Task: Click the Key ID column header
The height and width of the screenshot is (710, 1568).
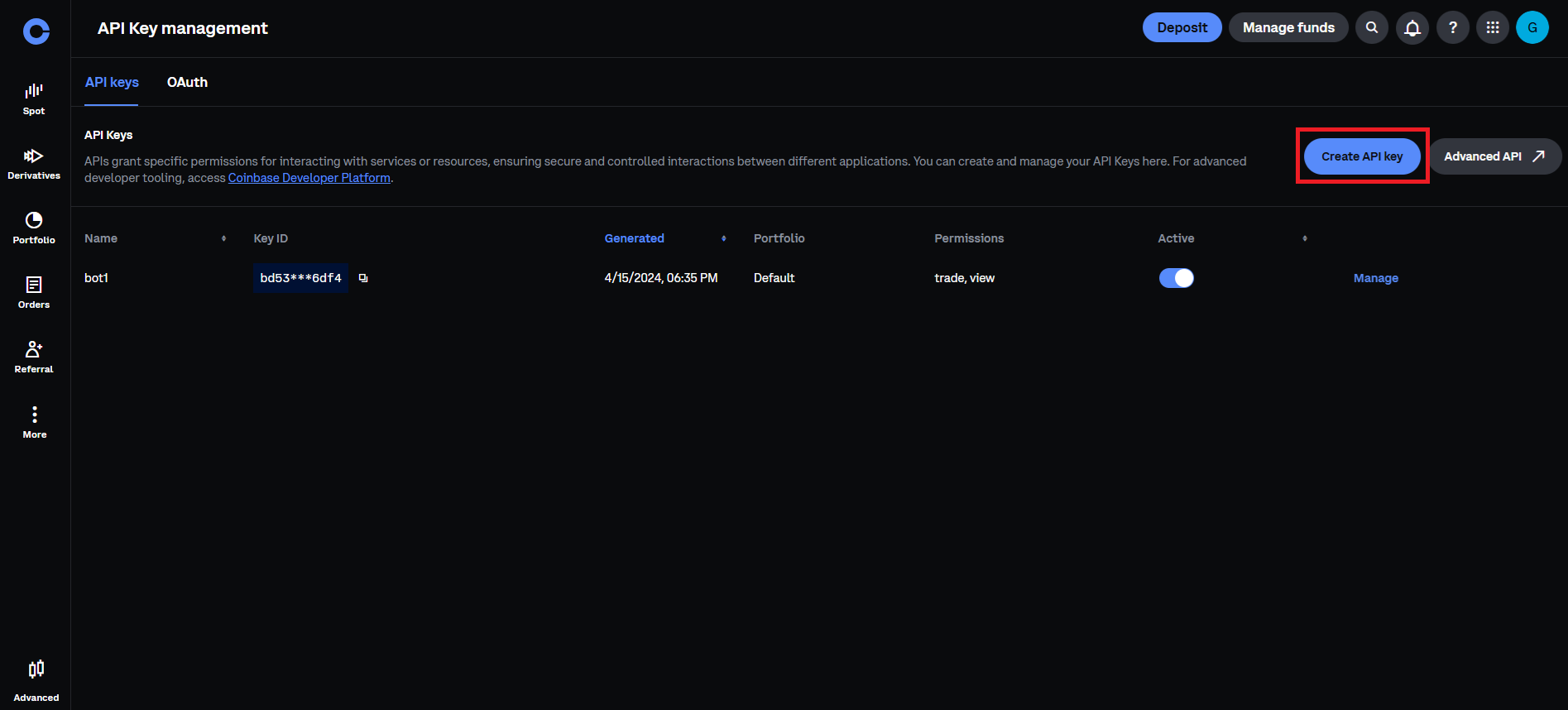Action: (271, 238)
